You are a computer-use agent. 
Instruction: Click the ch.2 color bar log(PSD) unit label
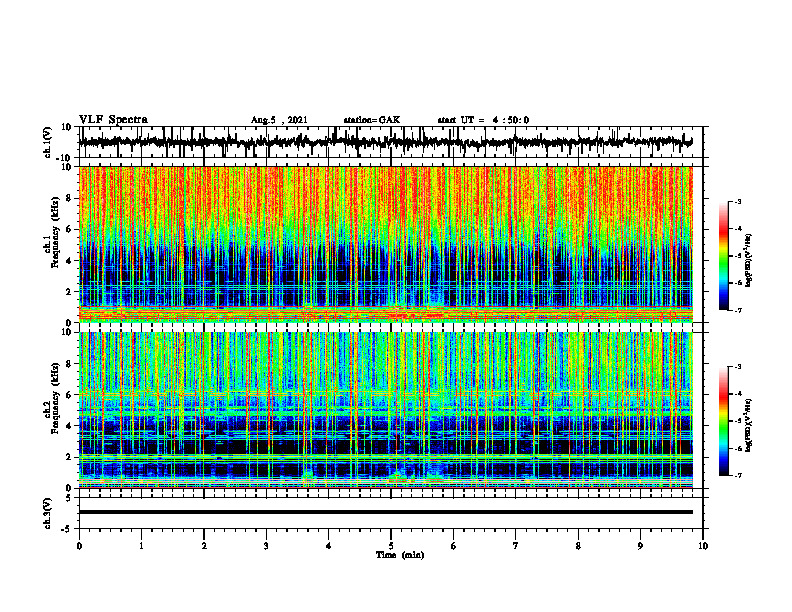748,425
